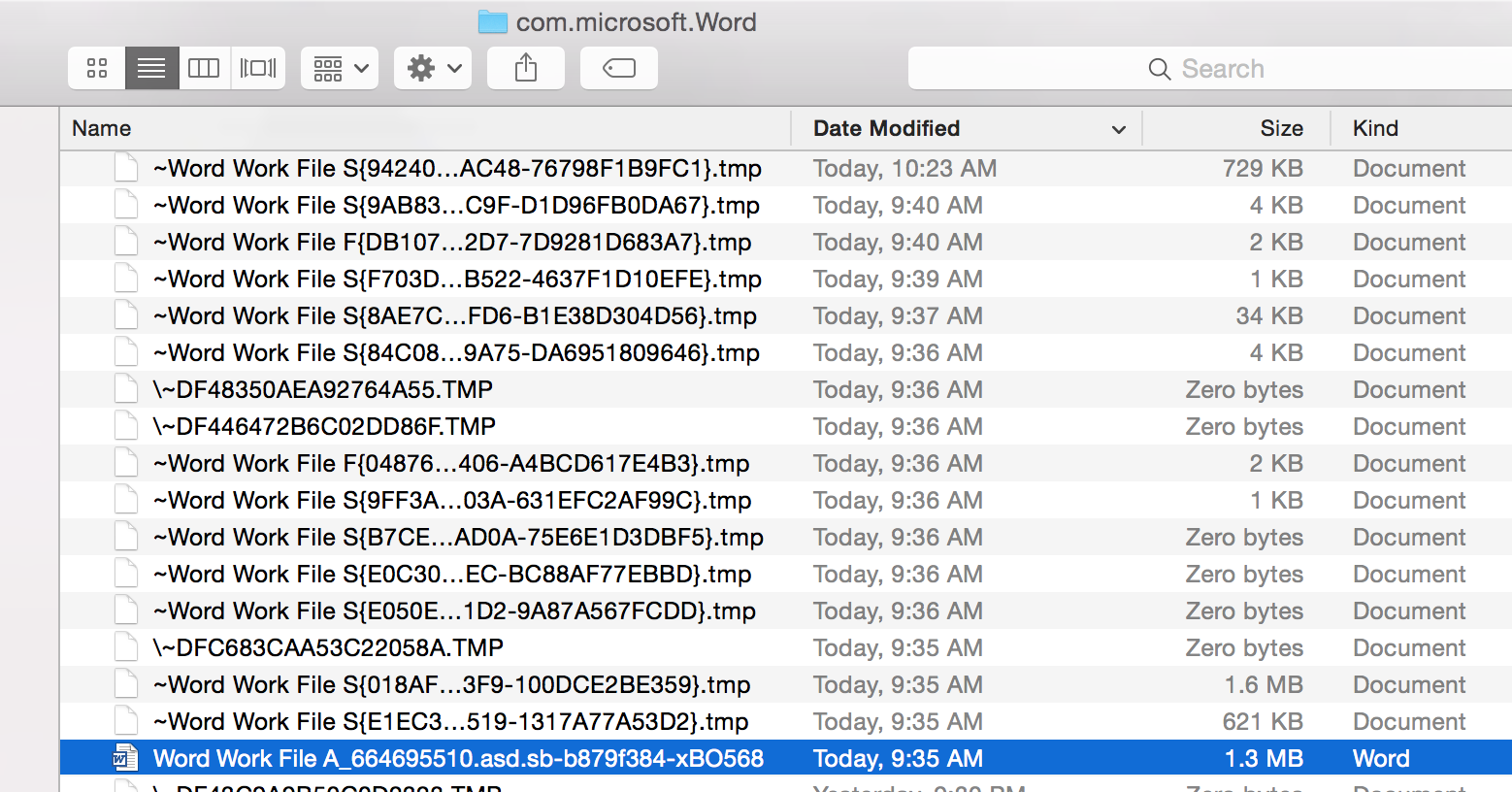
Task: Sort by the Kind column header
Action: tap(1420, 128)
